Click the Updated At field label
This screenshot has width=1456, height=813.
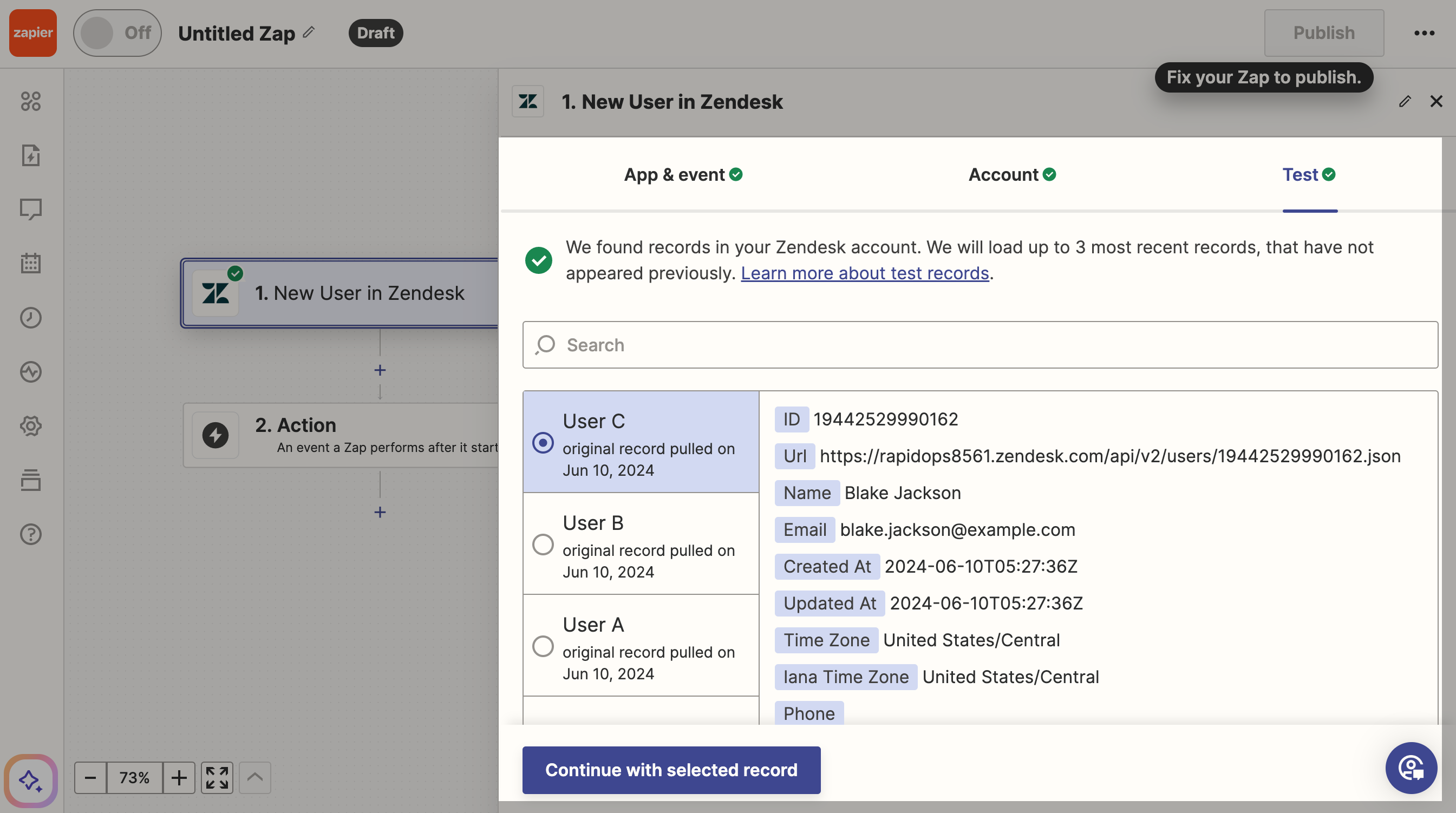[x=830, y=603]
